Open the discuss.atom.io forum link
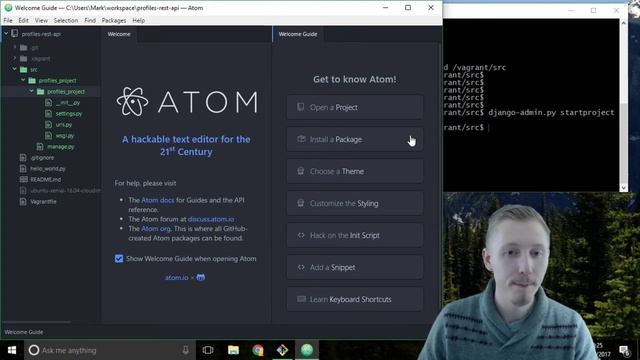 point(211,219)
